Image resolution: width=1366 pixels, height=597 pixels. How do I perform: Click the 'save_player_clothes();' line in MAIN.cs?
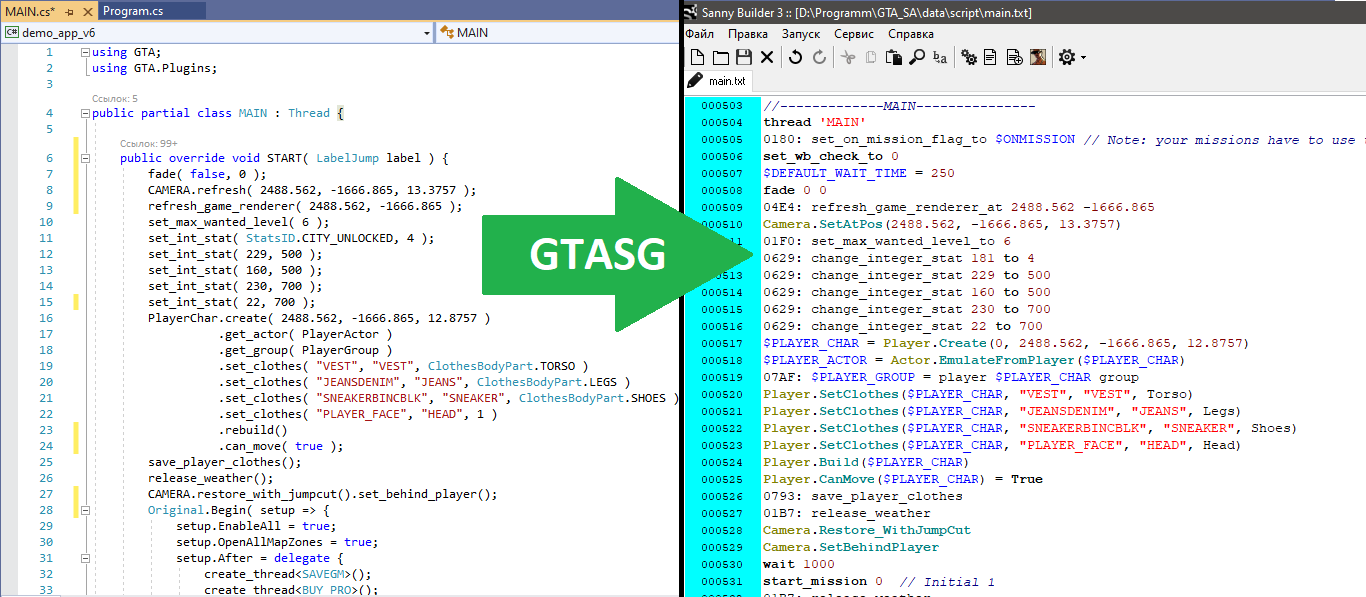225,462
